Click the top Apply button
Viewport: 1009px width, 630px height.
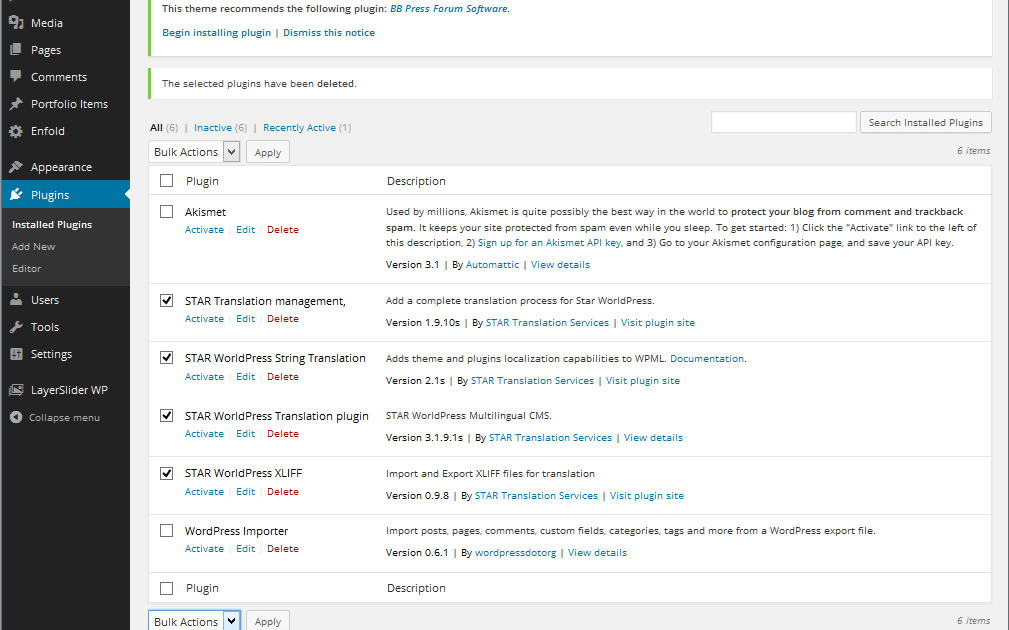[x=268, y=152]
